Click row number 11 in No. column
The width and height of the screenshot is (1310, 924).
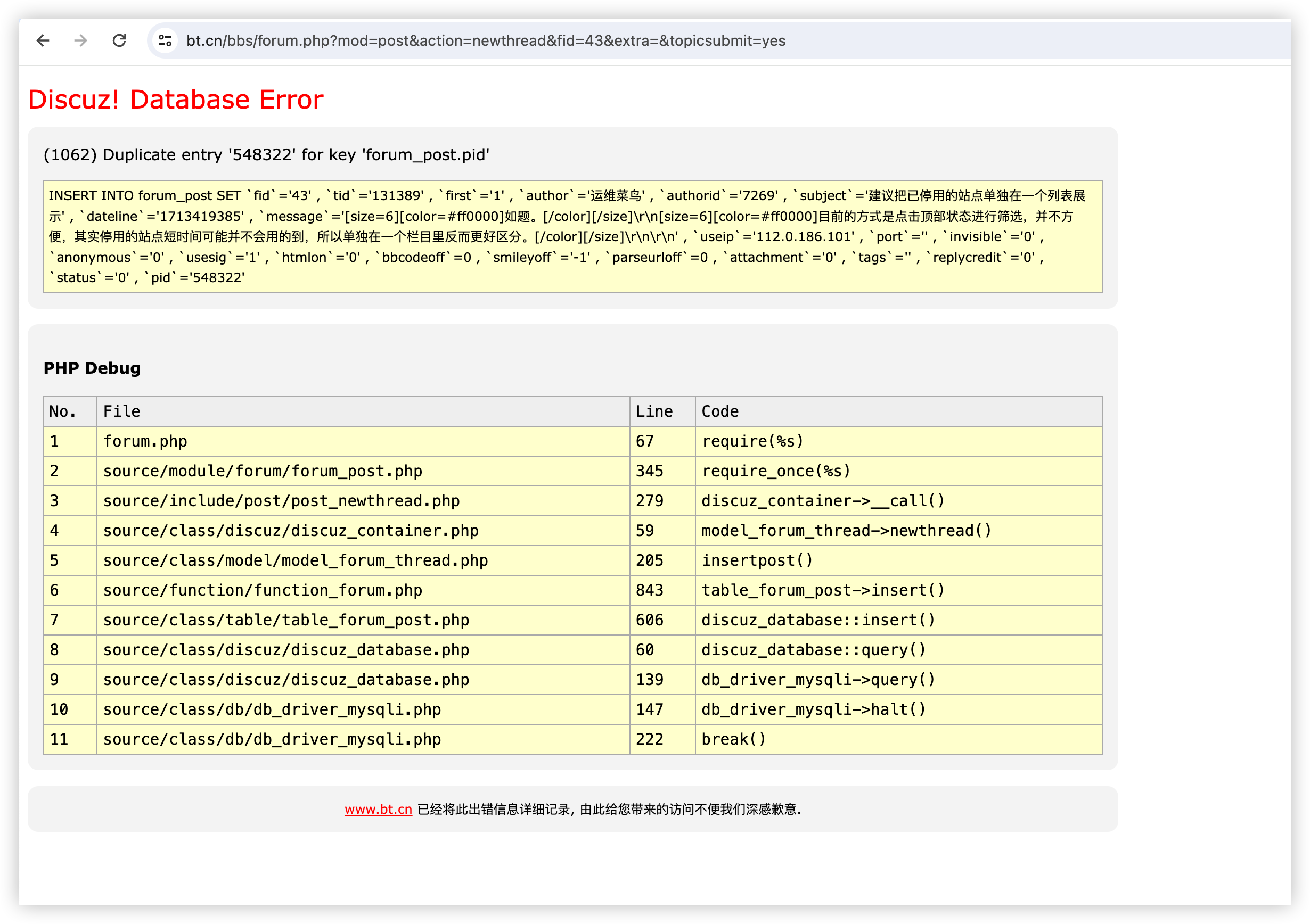coord(70,739)
